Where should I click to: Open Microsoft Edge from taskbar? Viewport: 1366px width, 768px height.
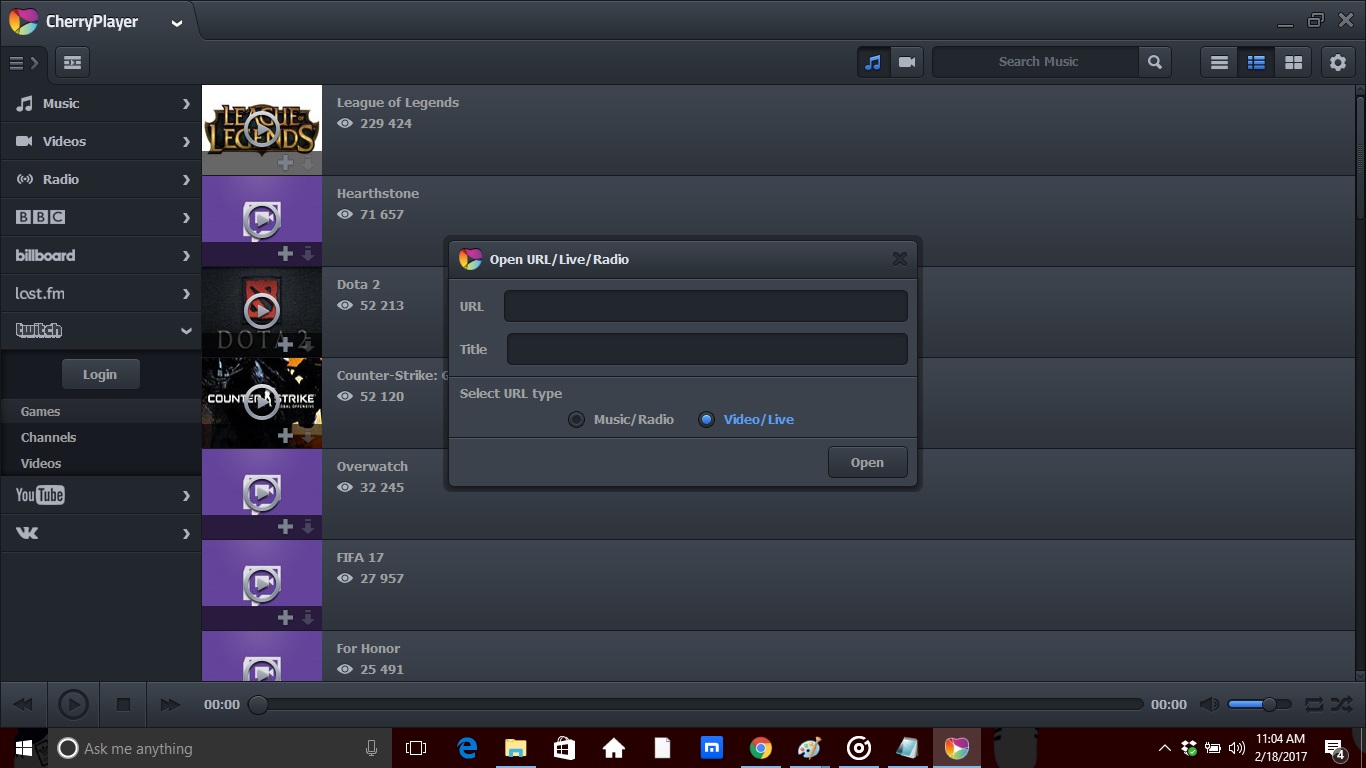[x=466, y=748]
